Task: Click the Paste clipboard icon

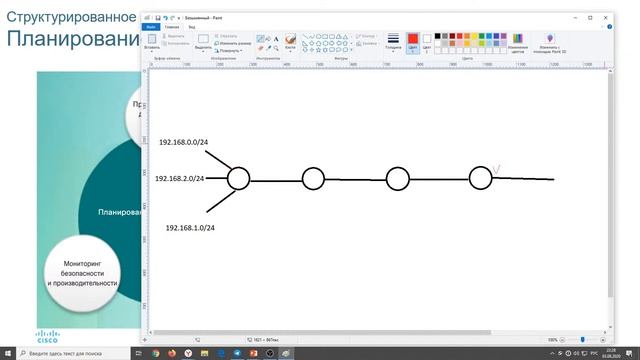Action: (x=152, y=39)
